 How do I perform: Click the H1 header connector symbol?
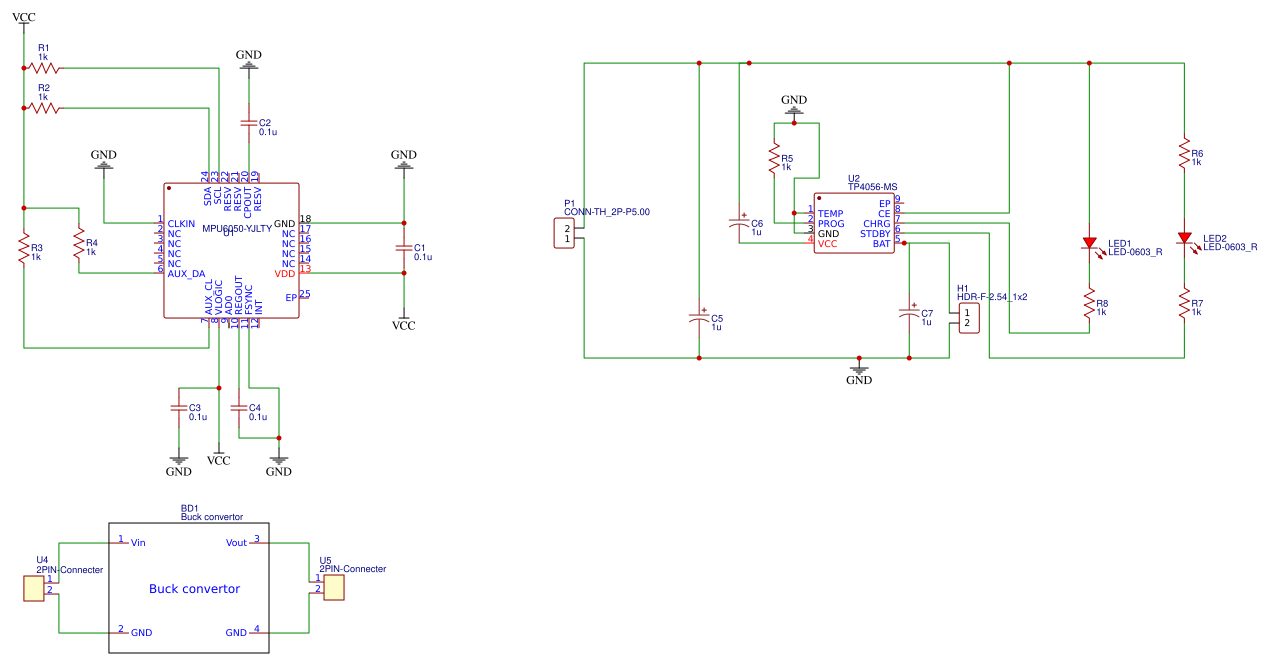(968, 318)
